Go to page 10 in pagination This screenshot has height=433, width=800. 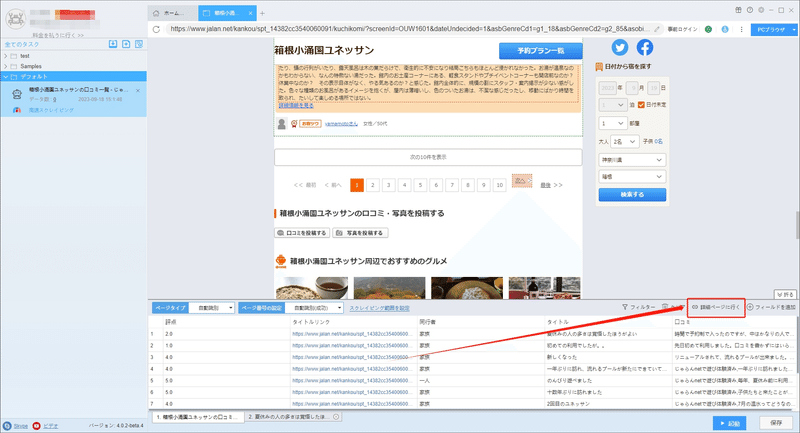coord(499,185)
